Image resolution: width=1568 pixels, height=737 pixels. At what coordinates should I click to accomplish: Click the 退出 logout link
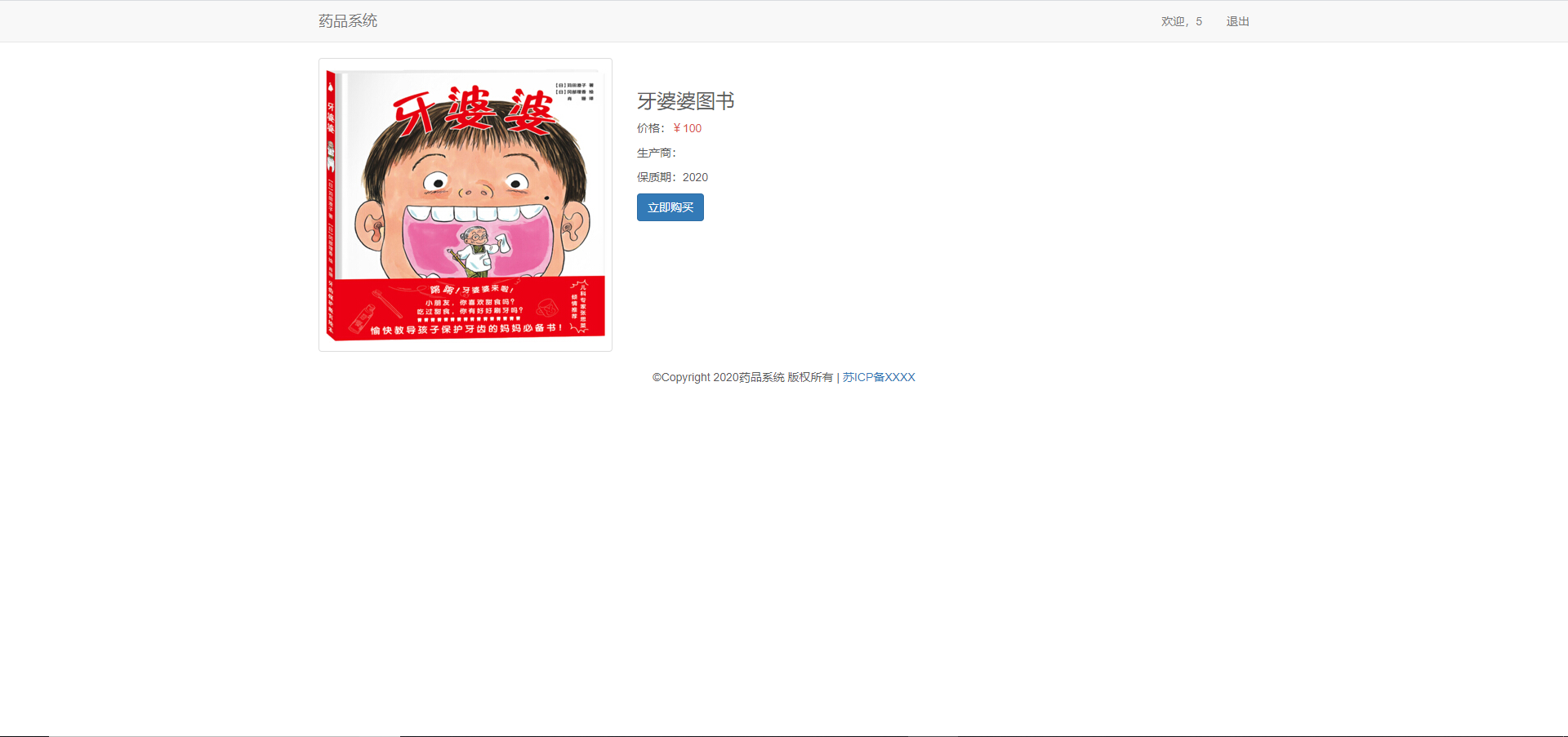[1236, 21]
